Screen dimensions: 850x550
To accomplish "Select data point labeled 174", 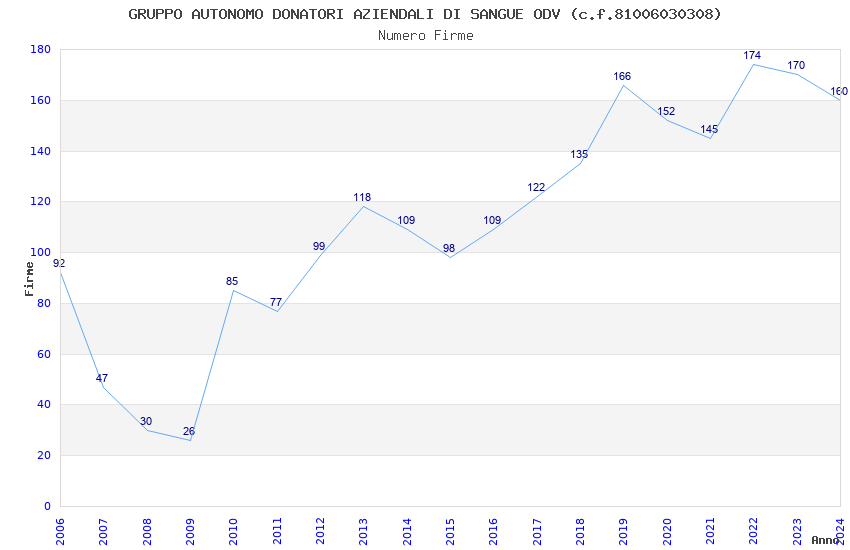I will click(x=752, y=55).
